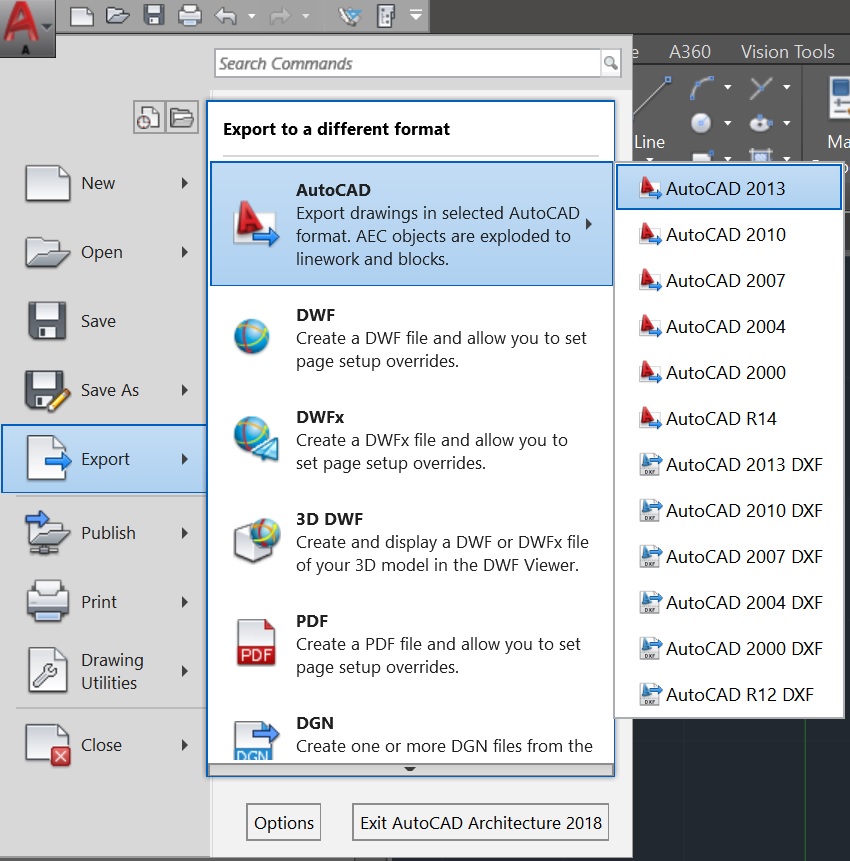The width and height of the screenshot is (850, 861).
Task: Select Close in the application menu
Action: (x=104, y=745)
